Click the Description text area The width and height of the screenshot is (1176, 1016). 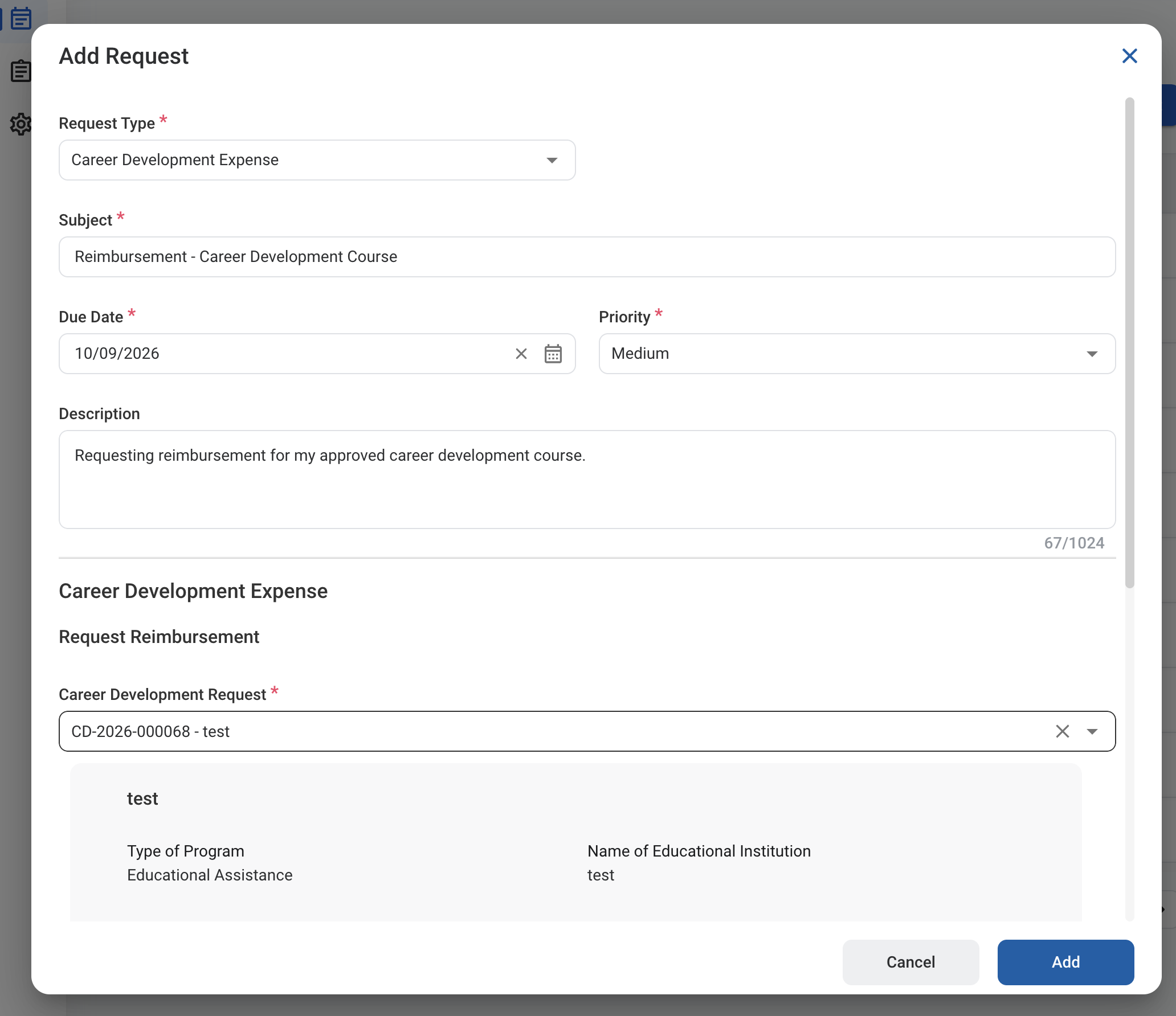pyautogui.click(x=587, y=480)
